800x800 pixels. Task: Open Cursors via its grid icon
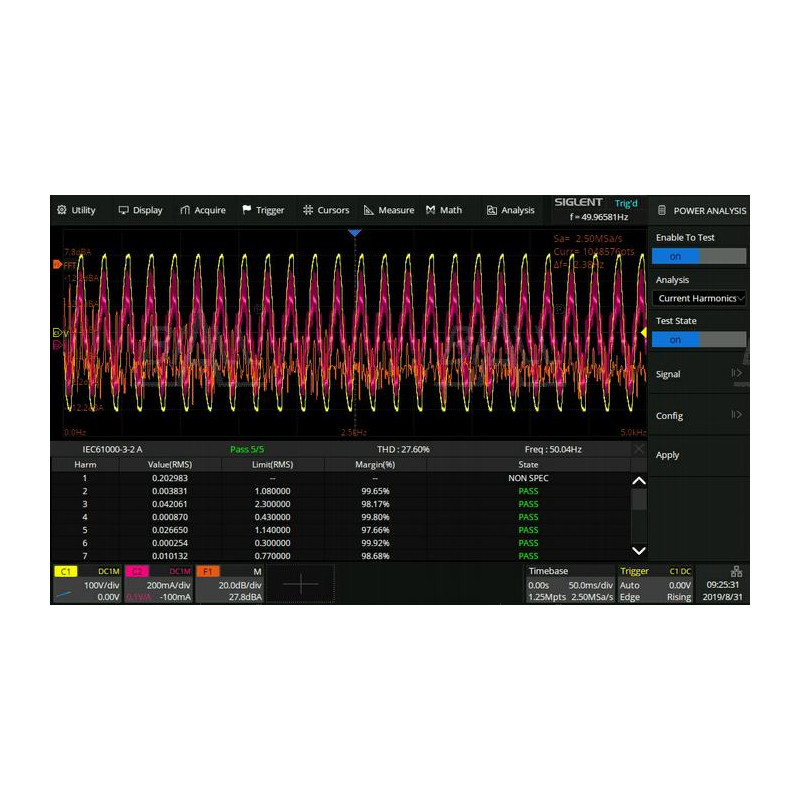click(x=308, y=210)
